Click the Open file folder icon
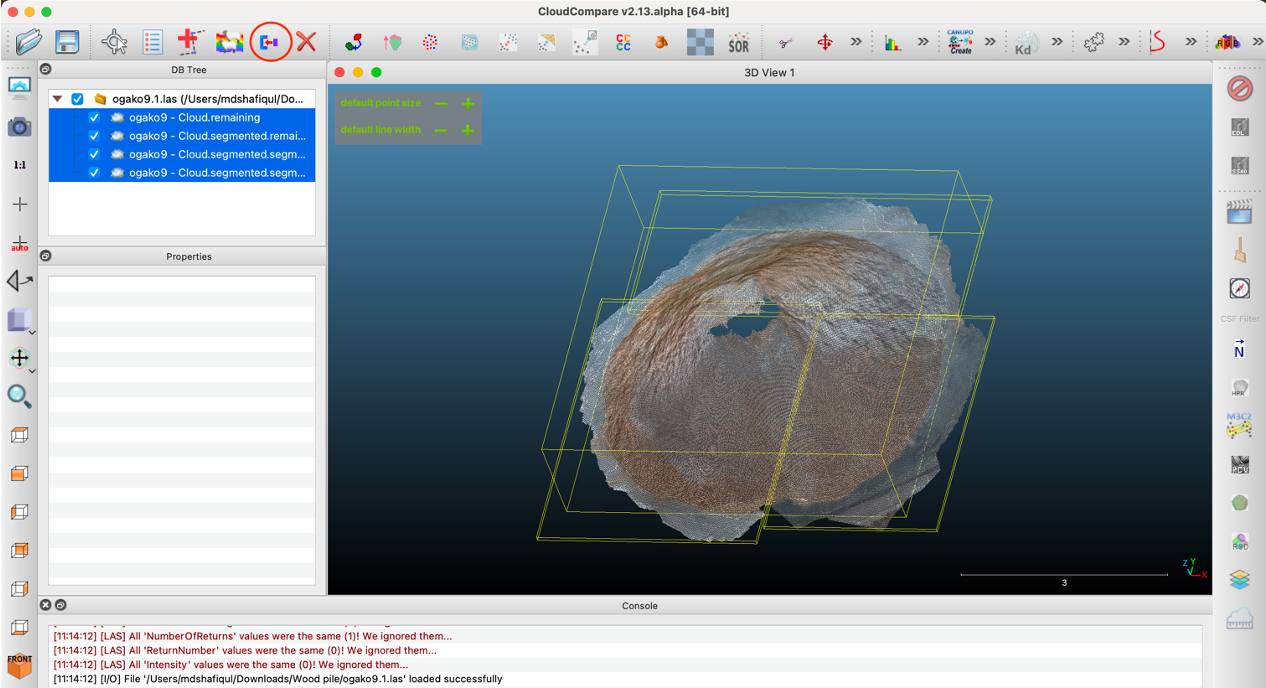 [x=29, y=42]
